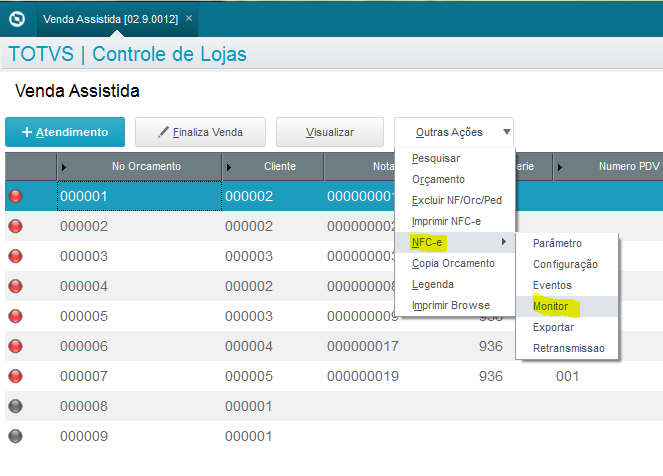Click red status icon of orçamento 000006
The width and height of the screenshot is (663, 476).
pyautogui.click(x=16, y=346)
